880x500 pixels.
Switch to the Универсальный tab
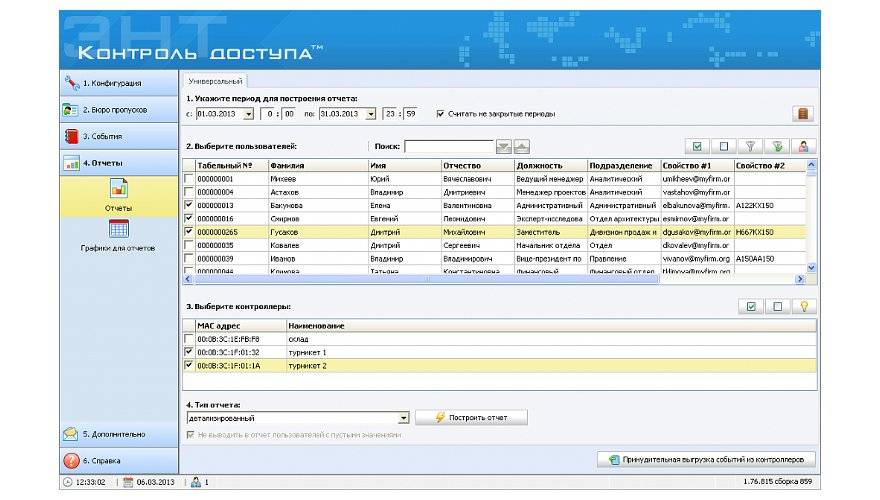point(216,81)
